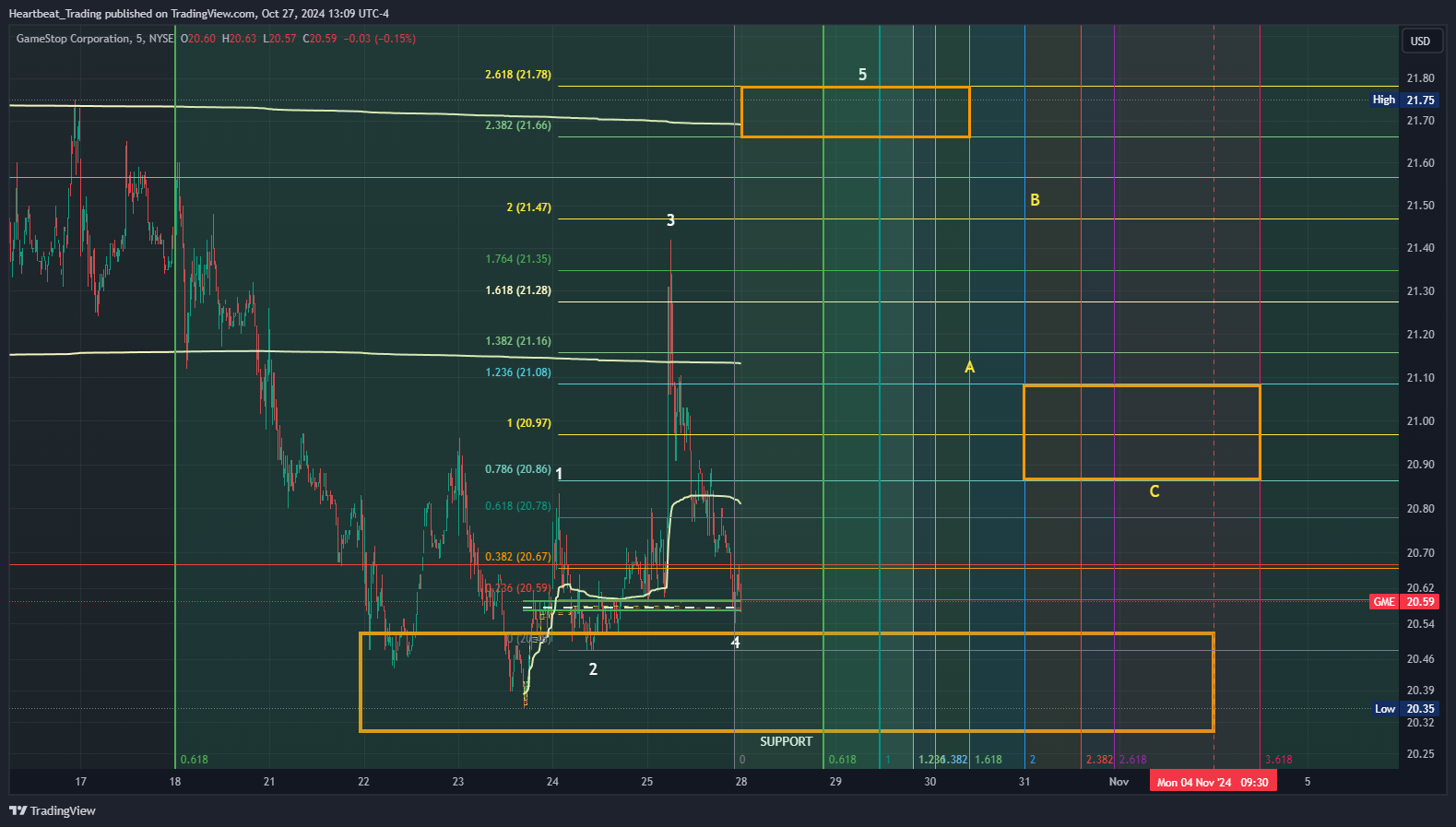The height and width of the screenshot is (827, 1456).
Task: Click the O20.60 open value in header
Action: point(198,39)
